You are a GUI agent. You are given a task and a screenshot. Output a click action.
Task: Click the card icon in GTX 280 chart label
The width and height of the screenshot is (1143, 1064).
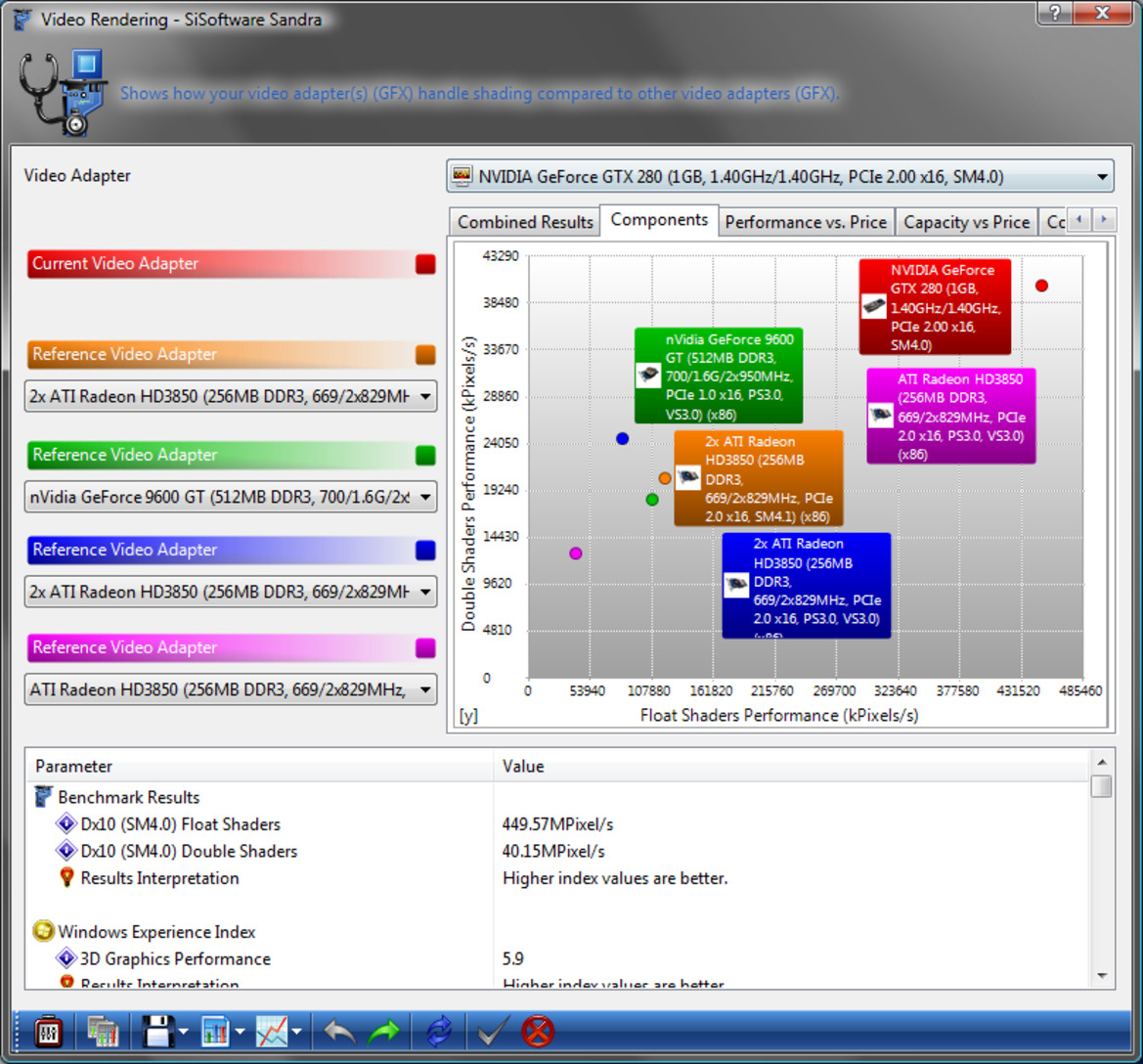(x=873, y=306)
